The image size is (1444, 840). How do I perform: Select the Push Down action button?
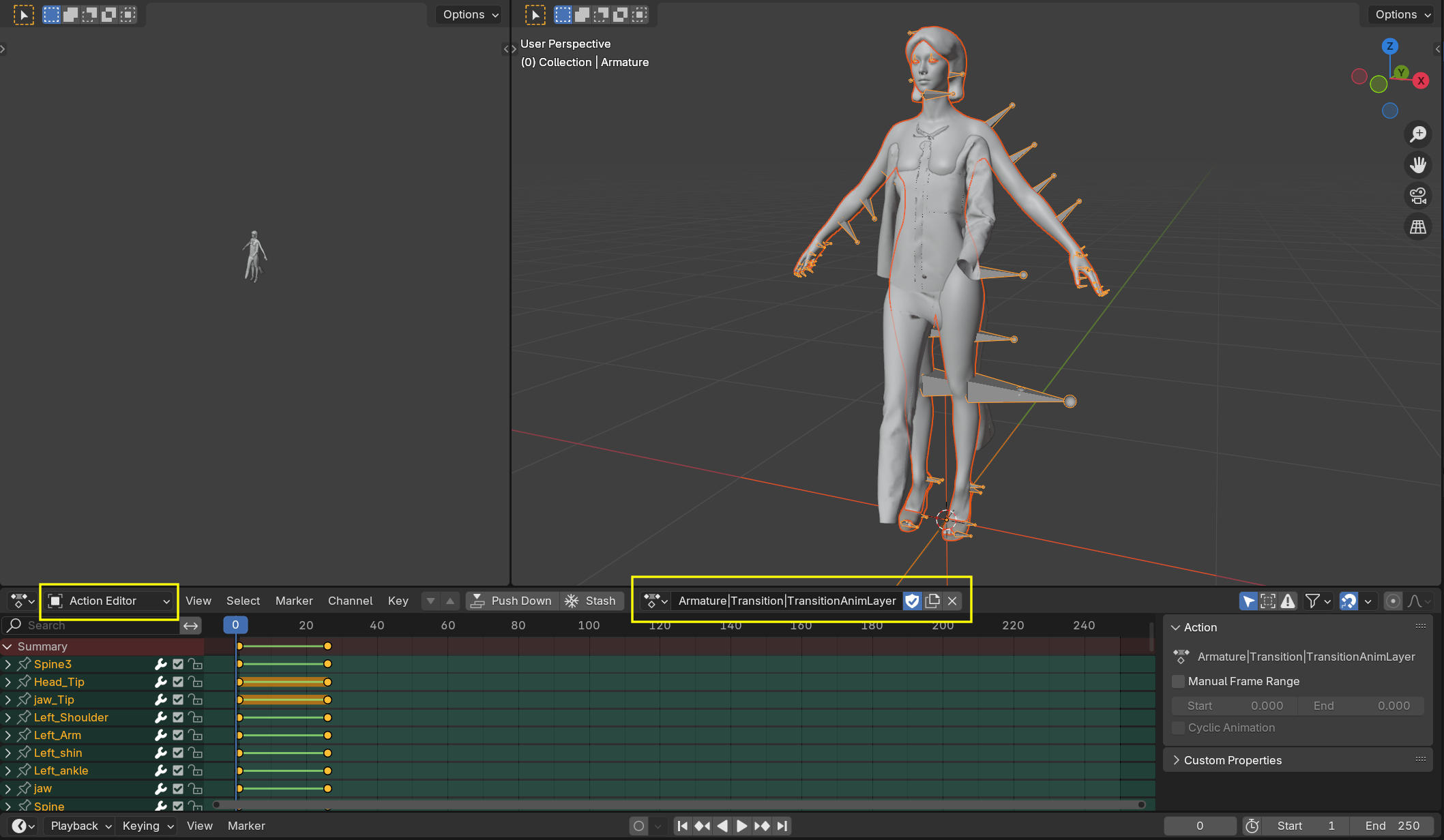(x=511, y=600)
